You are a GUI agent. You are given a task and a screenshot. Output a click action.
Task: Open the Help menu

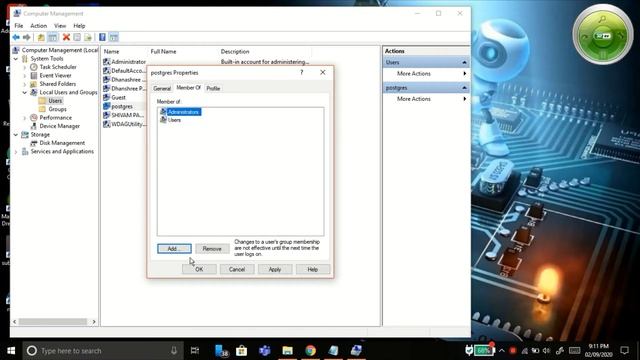pos(79,26)
